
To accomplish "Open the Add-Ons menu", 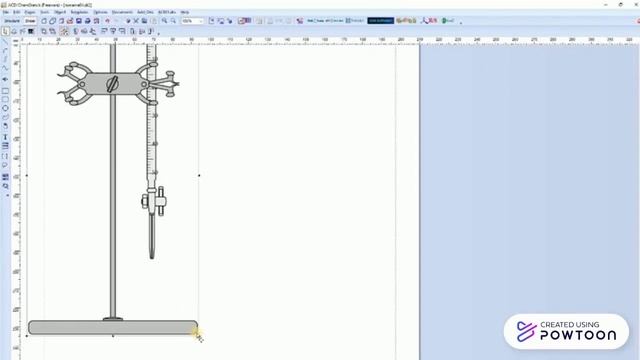I will pyautogui.click(x=145, y=12).
